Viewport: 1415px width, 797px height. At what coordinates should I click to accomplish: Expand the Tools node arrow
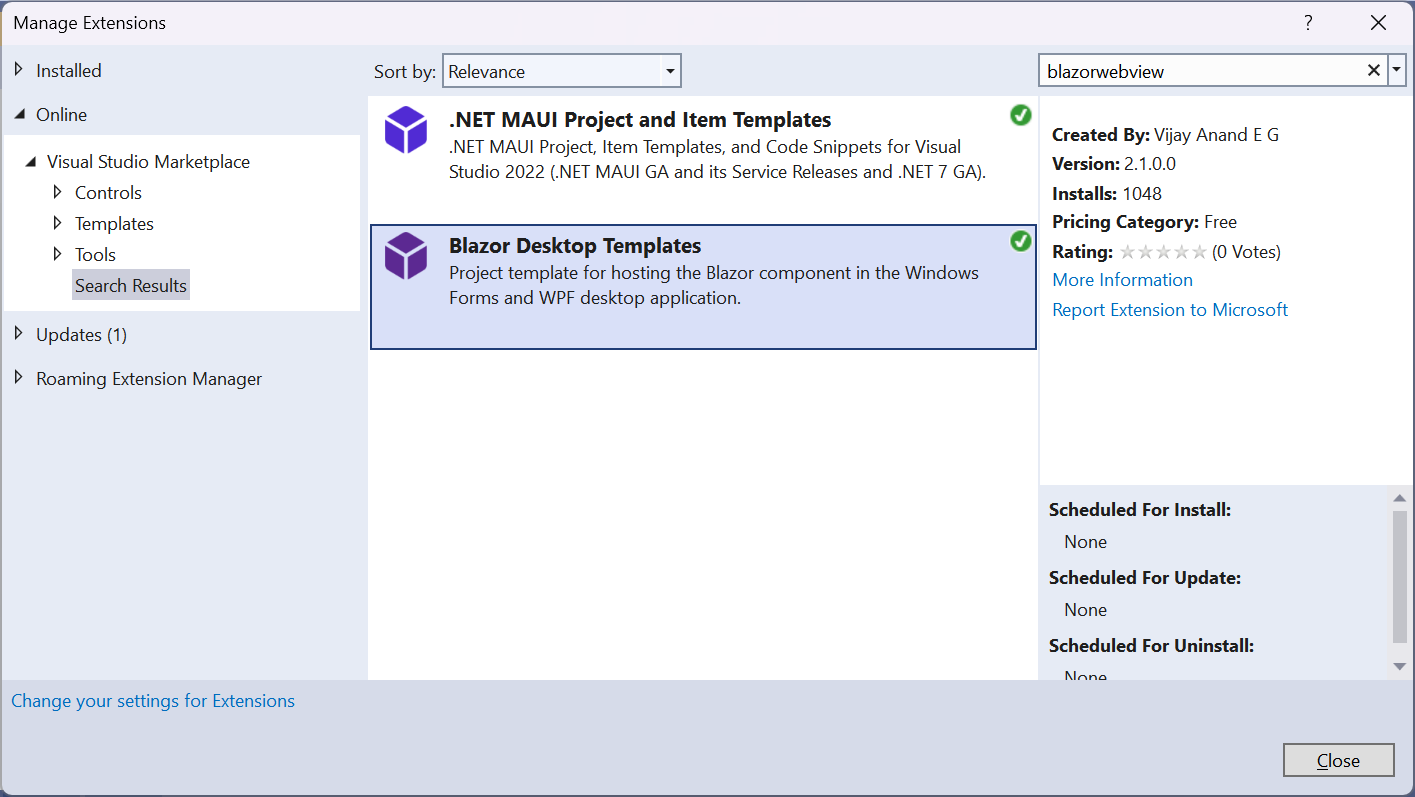point(57,254)
